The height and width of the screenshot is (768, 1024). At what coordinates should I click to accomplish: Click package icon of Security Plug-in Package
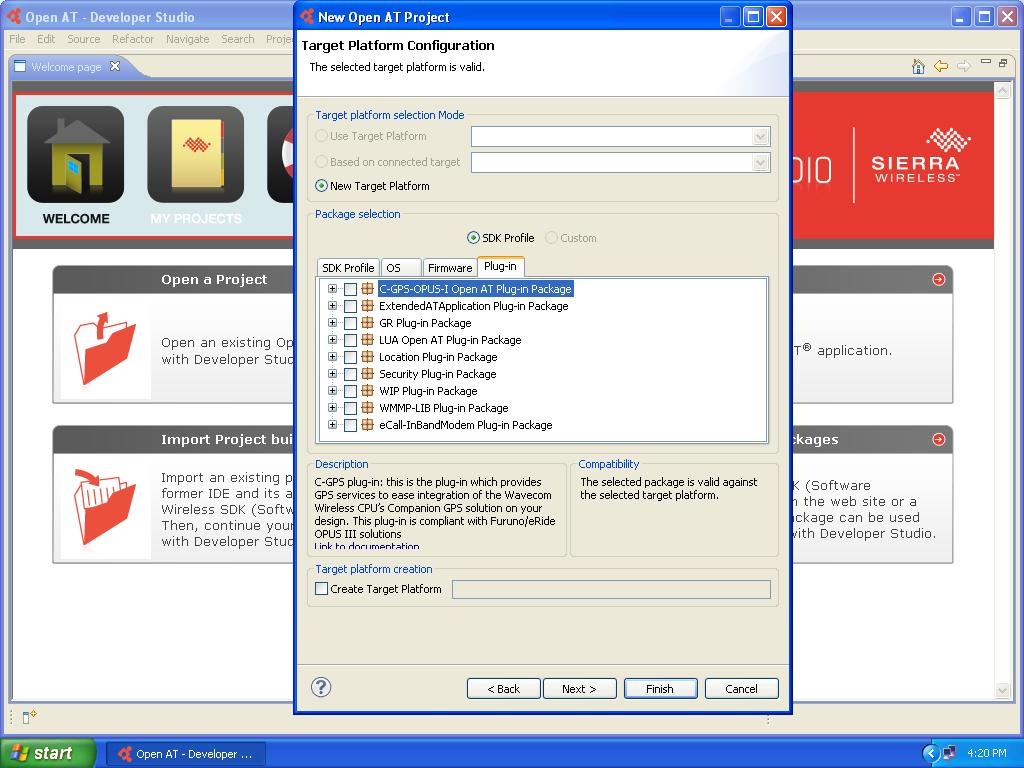tap(368, 374)
